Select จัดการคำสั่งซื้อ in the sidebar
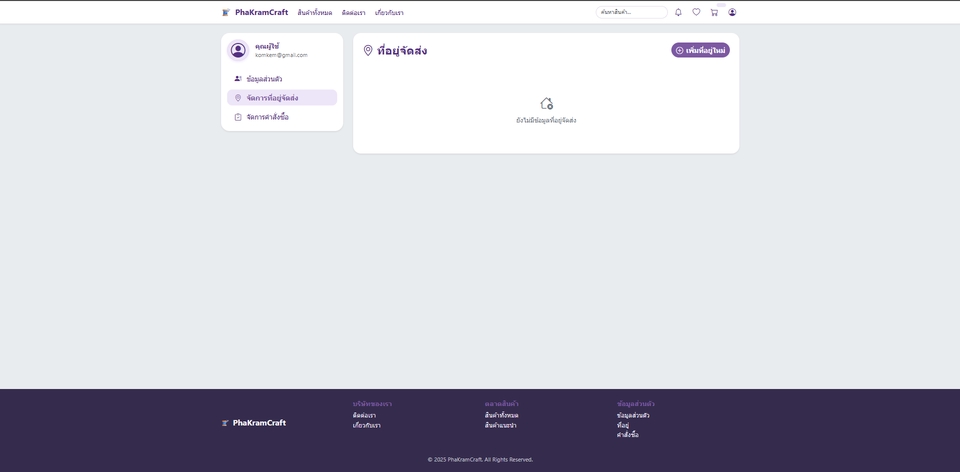The width and height of the screenshot is (960, 472). (267, 117)
